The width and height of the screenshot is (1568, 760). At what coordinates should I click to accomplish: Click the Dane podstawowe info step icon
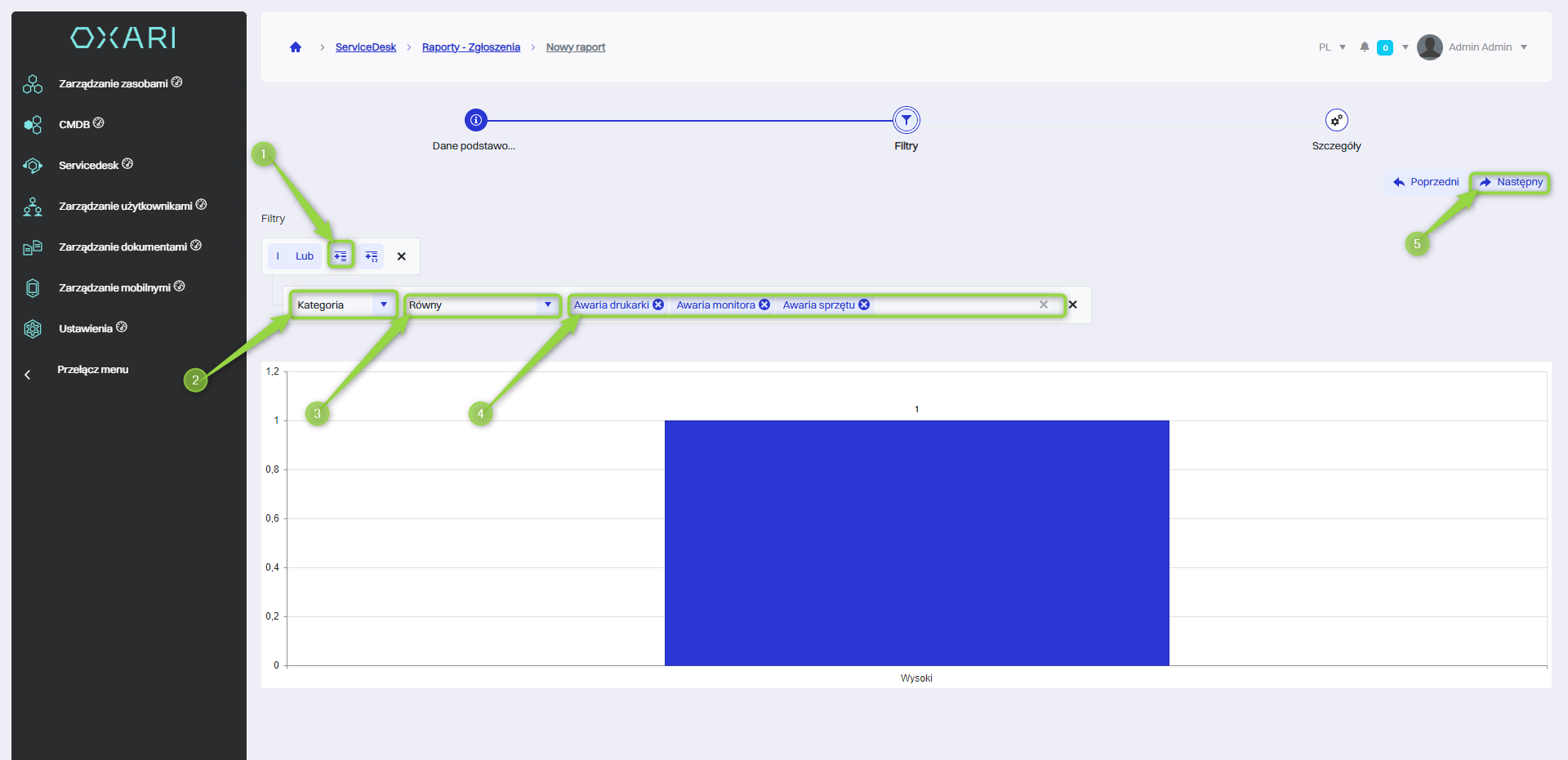coord(475,120)
